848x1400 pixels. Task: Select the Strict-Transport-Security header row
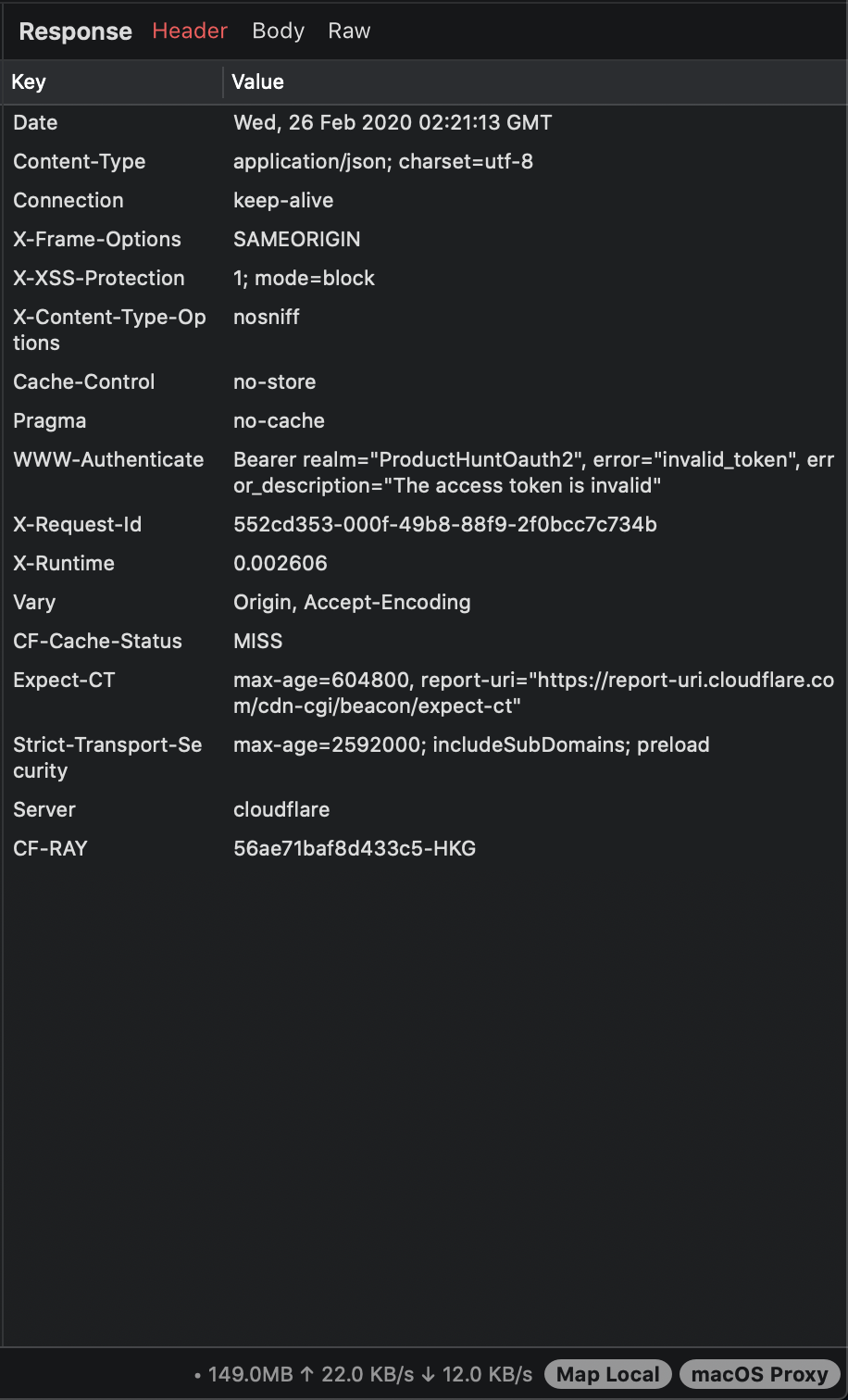pyautogui.click(x=370, y=757)
